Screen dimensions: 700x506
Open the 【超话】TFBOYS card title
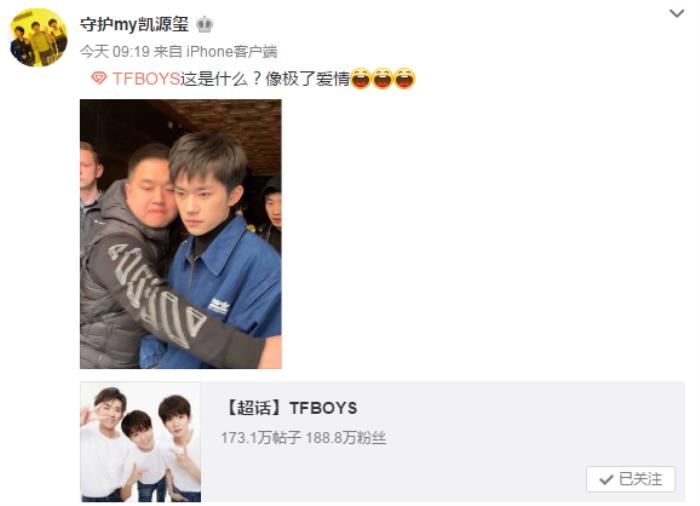(292, 408)
